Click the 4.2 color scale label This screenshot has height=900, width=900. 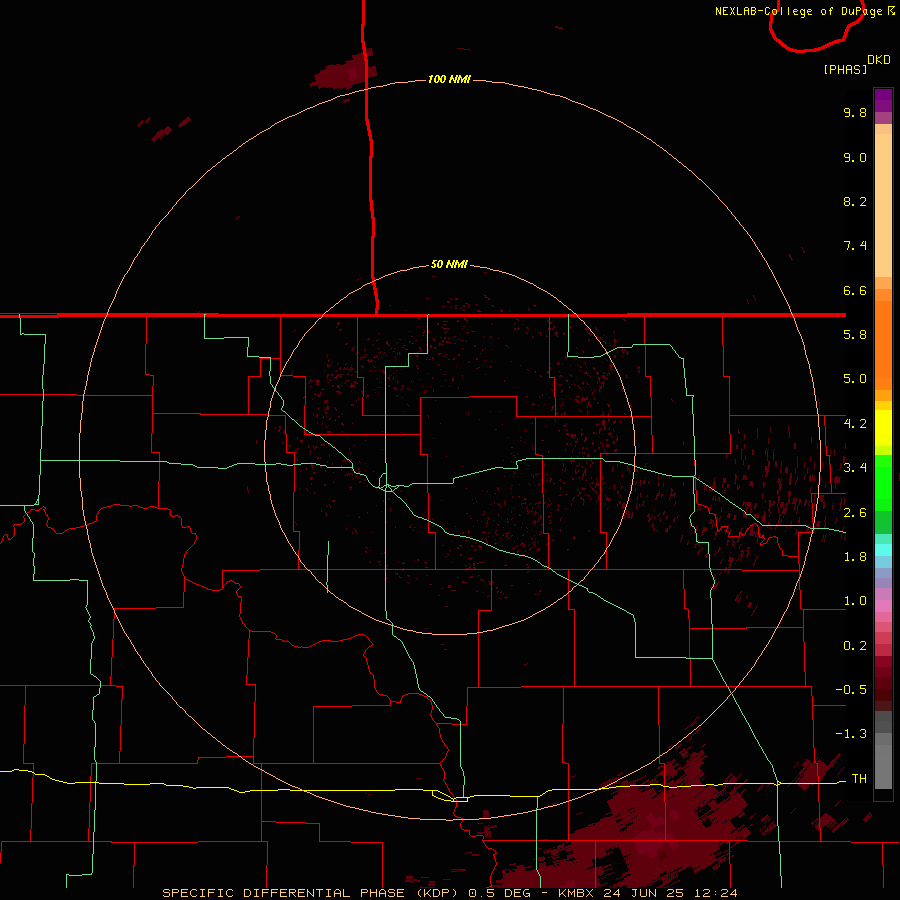[x=855, y=424]
